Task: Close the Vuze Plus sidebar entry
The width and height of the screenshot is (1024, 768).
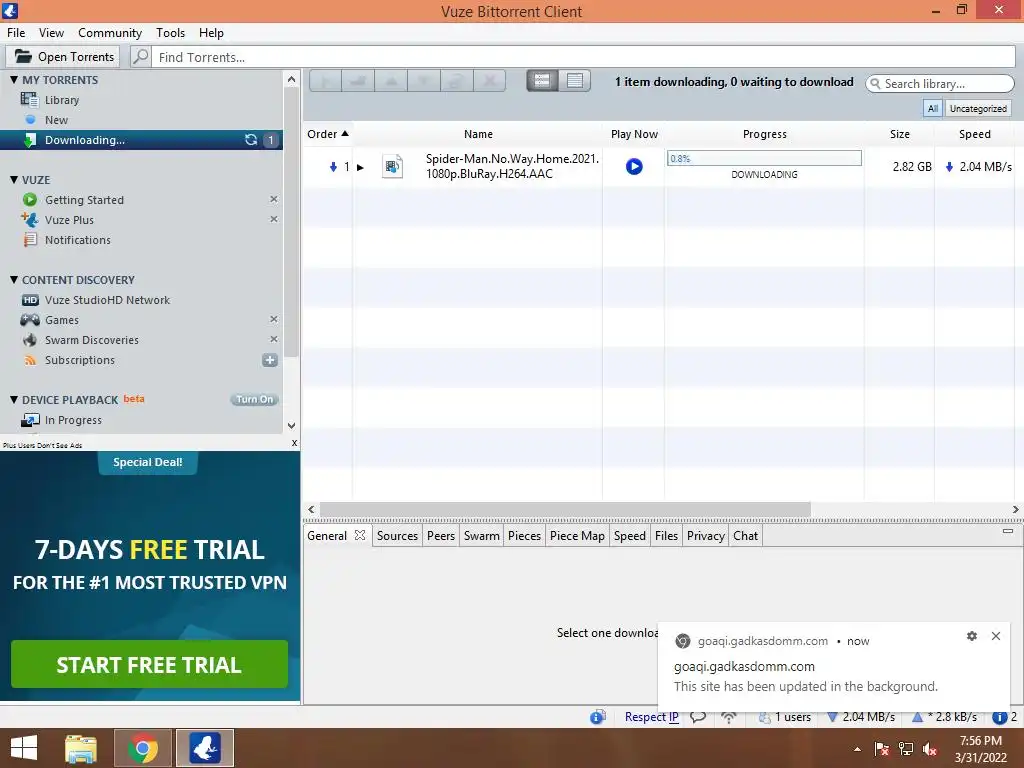Action: [x=274, y=219]
